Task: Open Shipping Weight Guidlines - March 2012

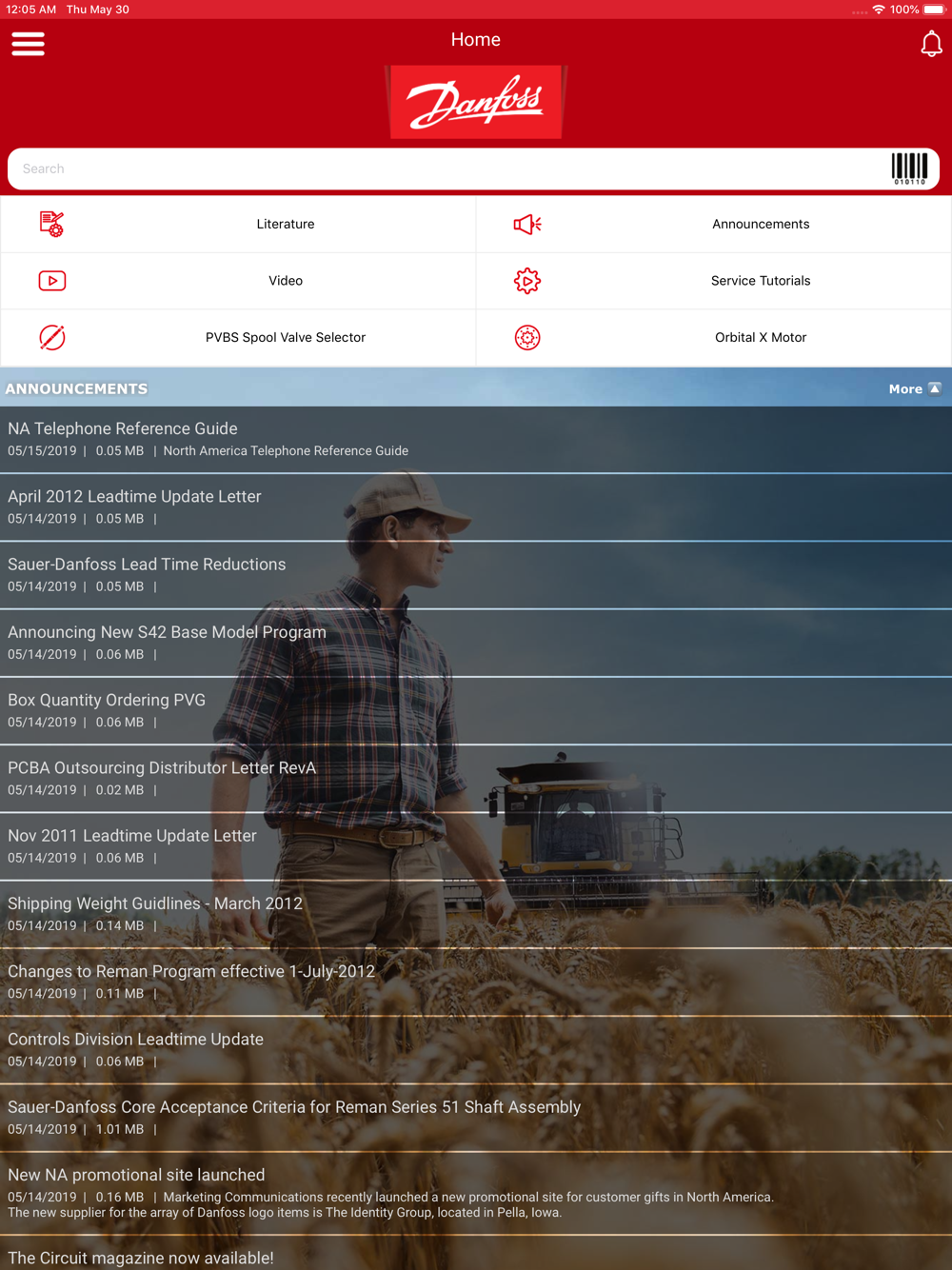Action: [x=476, y=914]
